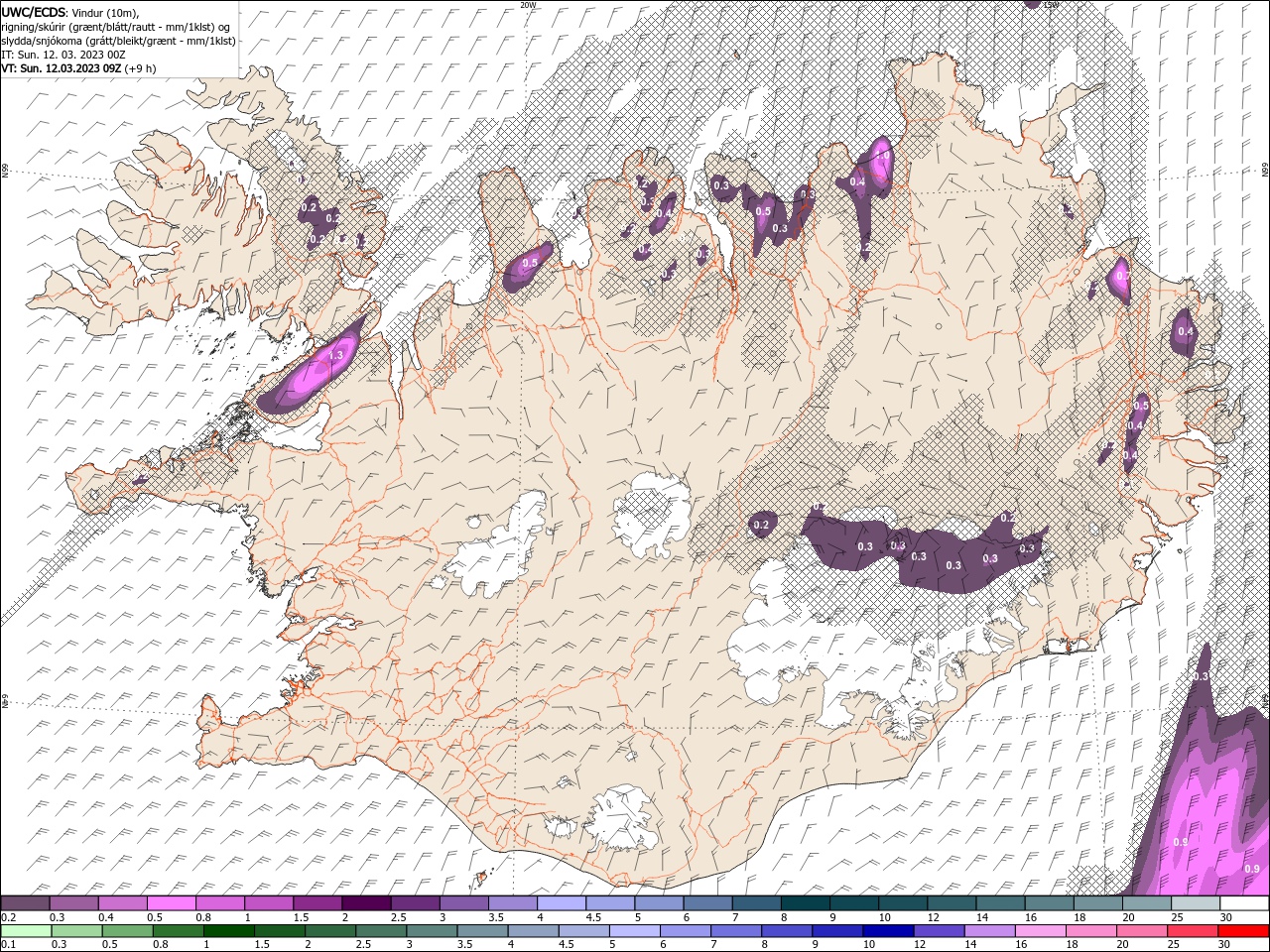The height and width of the screenshot is (952, 1270).
Task: Select dark teal snow swatch between 8 and 9
Action: [806, 903]
